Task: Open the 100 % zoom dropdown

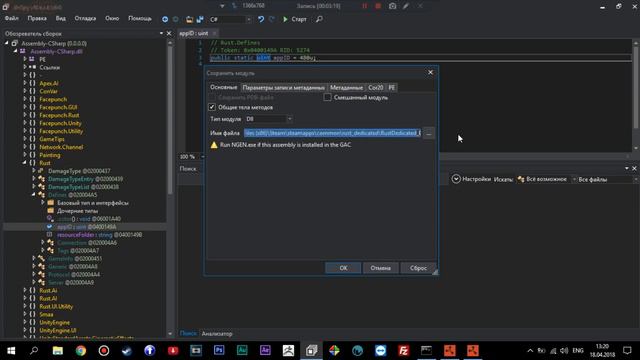Action: click(x=203, y=157)
